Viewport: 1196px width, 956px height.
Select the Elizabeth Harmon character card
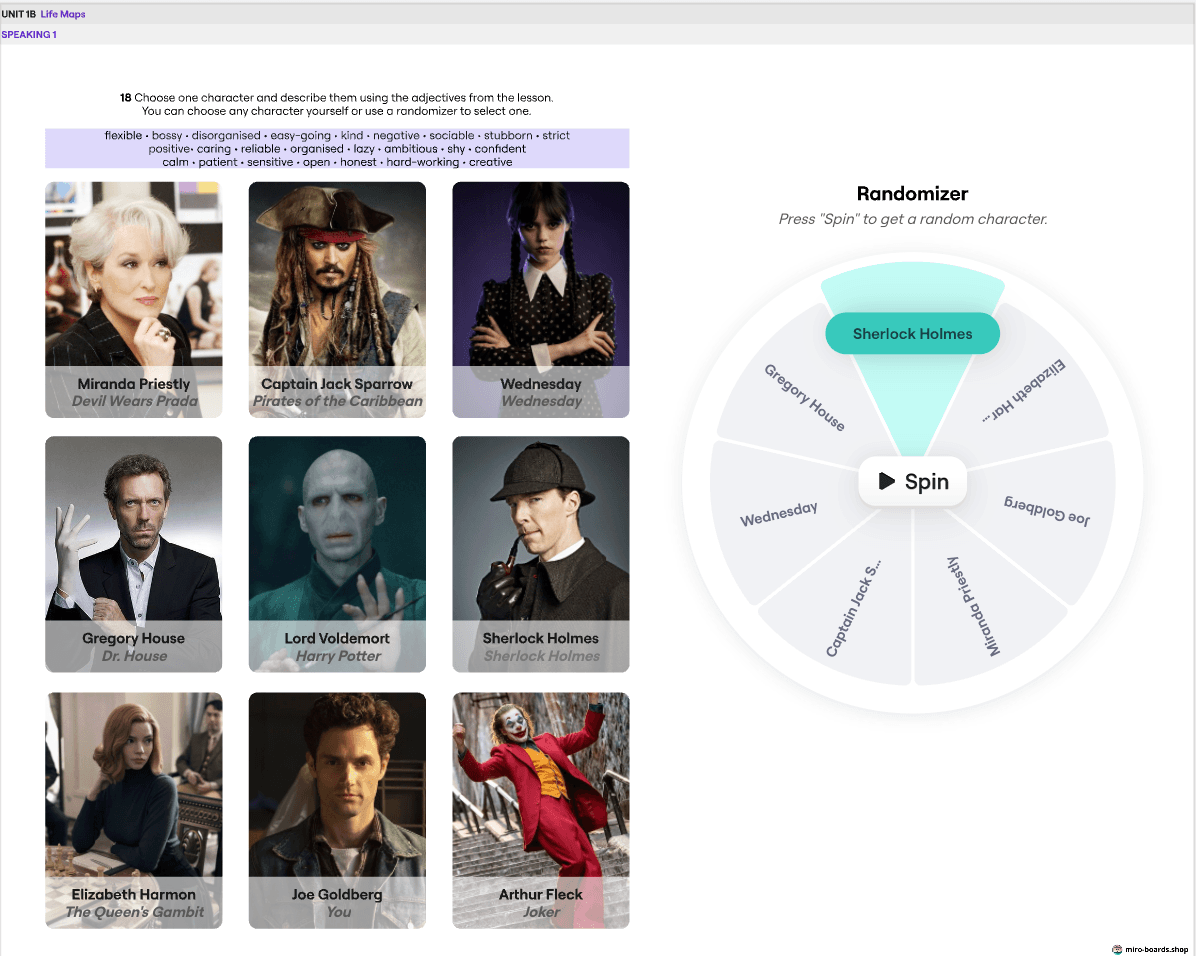133,810
